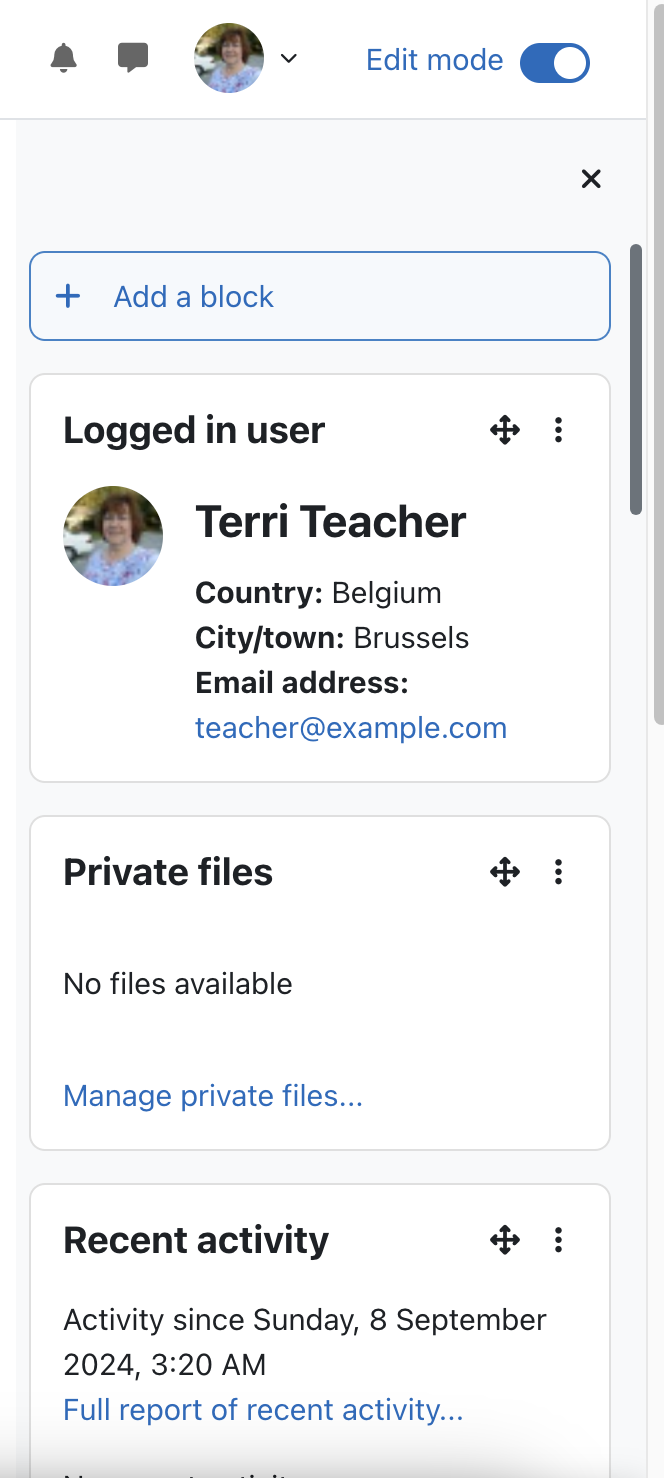The image size is (664, 1478).
Task: Open the Recent activity block actions menu
Action: tap(558, 1241)
